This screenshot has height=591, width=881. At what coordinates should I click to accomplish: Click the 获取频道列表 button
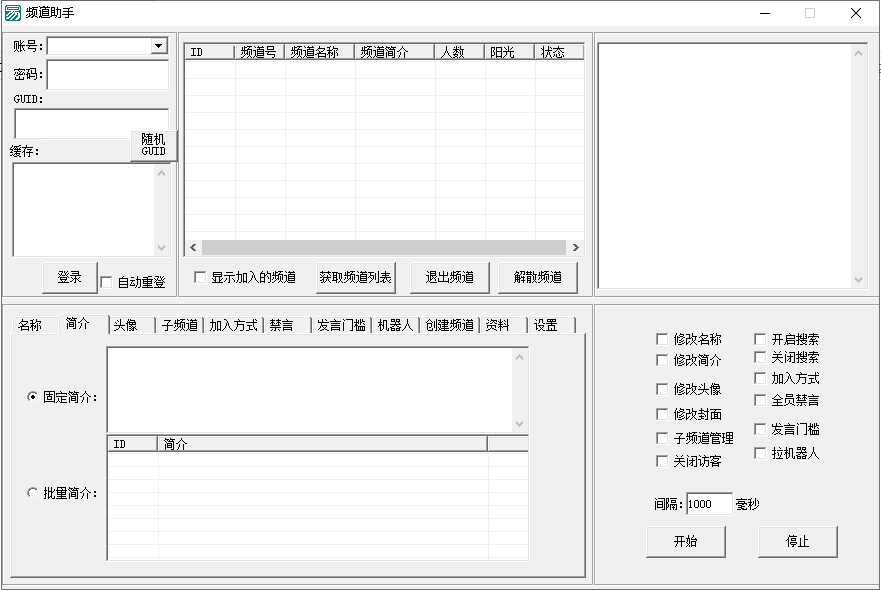[x=355, y=277]
